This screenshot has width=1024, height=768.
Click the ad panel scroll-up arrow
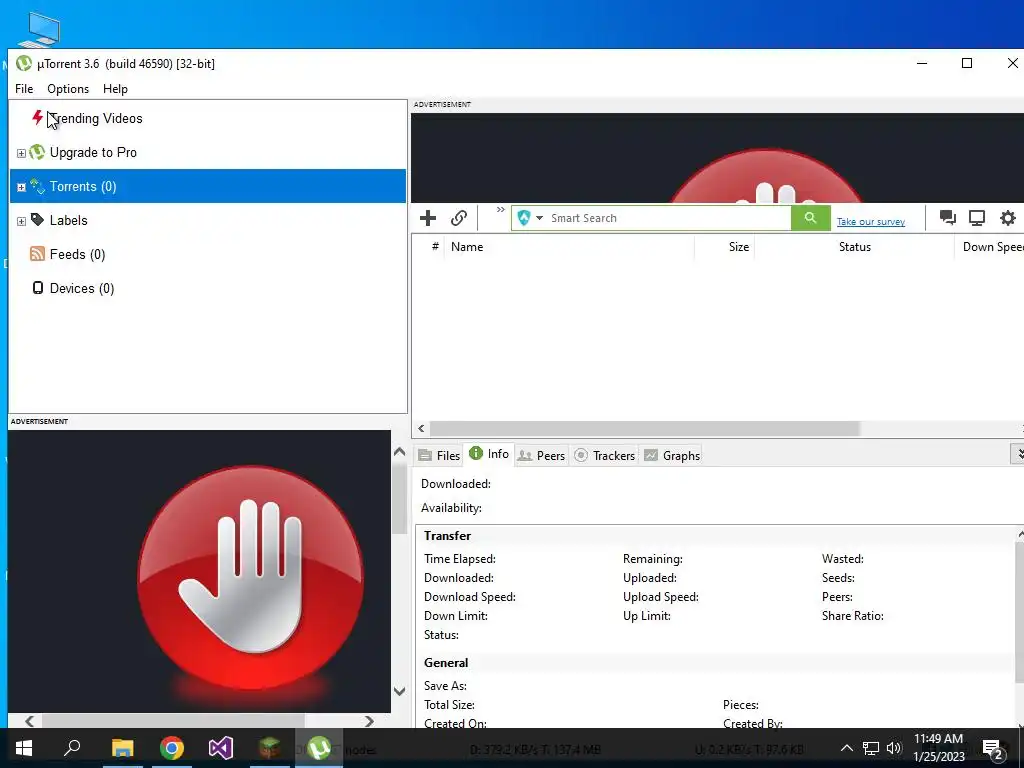(400, 452)
